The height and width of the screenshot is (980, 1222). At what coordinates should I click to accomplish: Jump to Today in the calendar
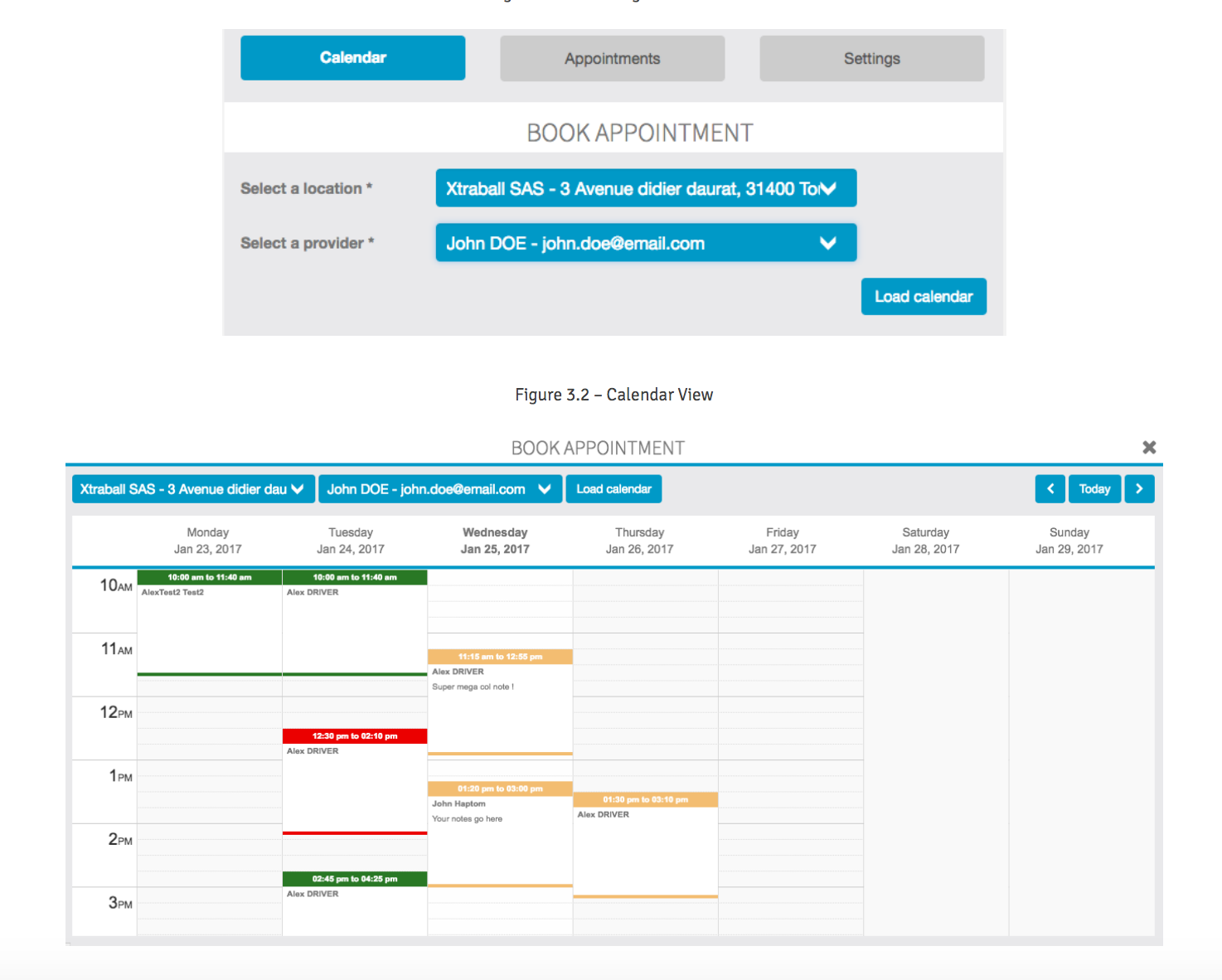pyautogui.click(x=1094, y=489)
